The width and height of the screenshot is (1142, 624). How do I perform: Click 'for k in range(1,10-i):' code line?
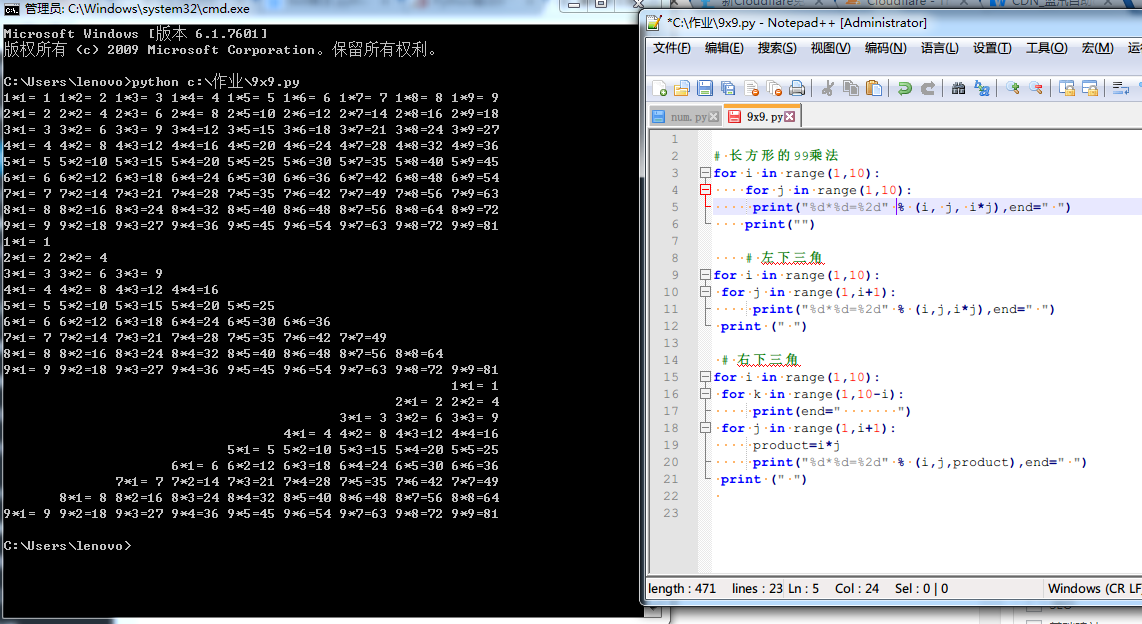812,394
